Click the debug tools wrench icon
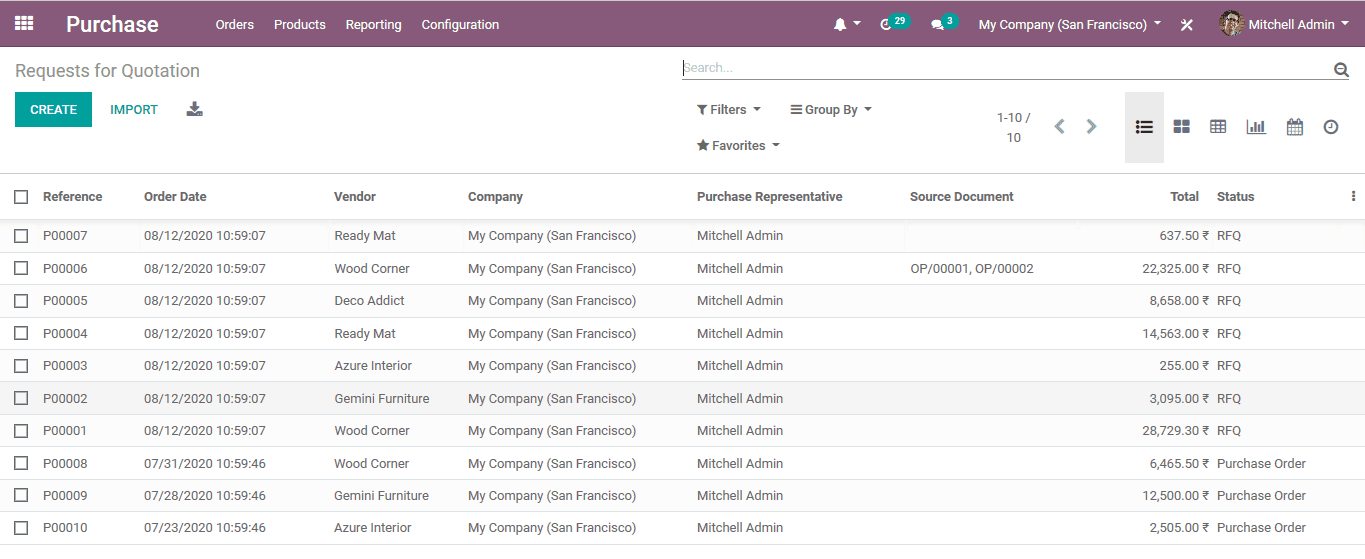Viewport: 1365px width, 559px height. (1187, 25)
